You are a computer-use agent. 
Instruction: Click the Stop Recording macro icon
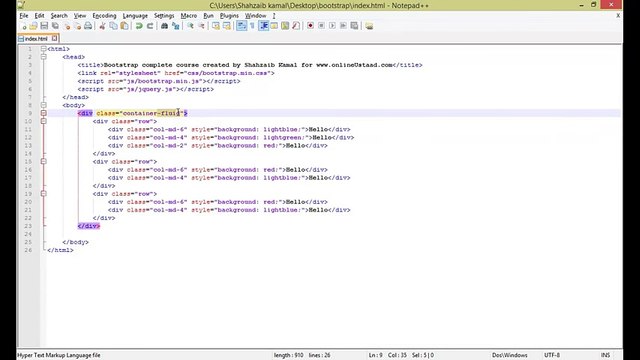click(x=321, y=26)
